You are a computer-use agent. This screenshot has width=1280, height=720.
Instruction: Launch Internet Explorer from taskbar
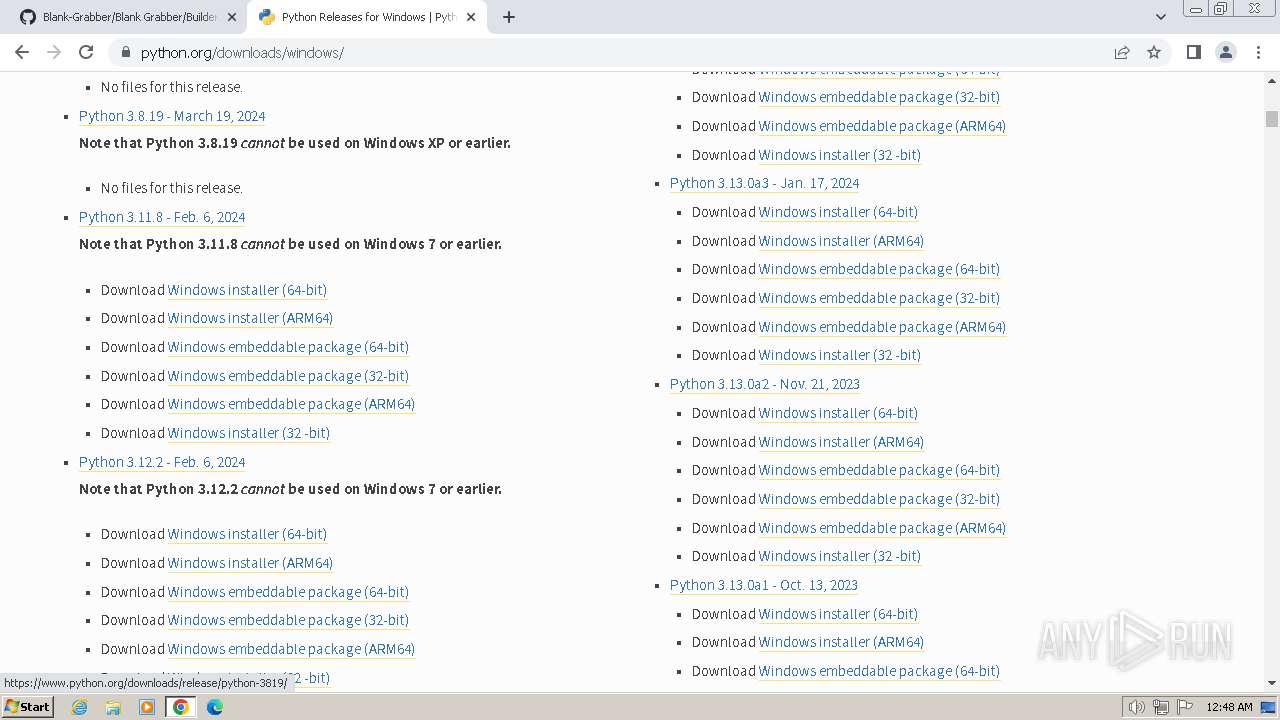80,707
